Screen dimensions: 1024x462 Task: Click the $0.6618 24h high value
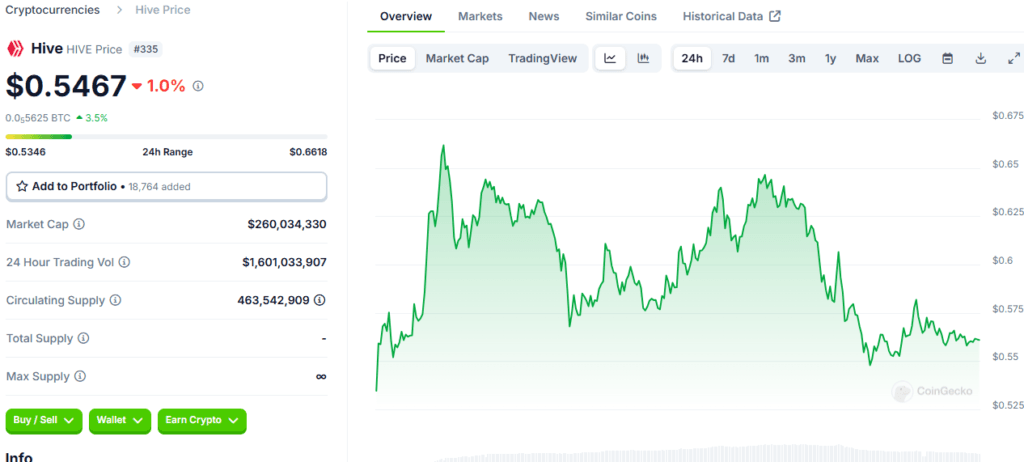308,152
